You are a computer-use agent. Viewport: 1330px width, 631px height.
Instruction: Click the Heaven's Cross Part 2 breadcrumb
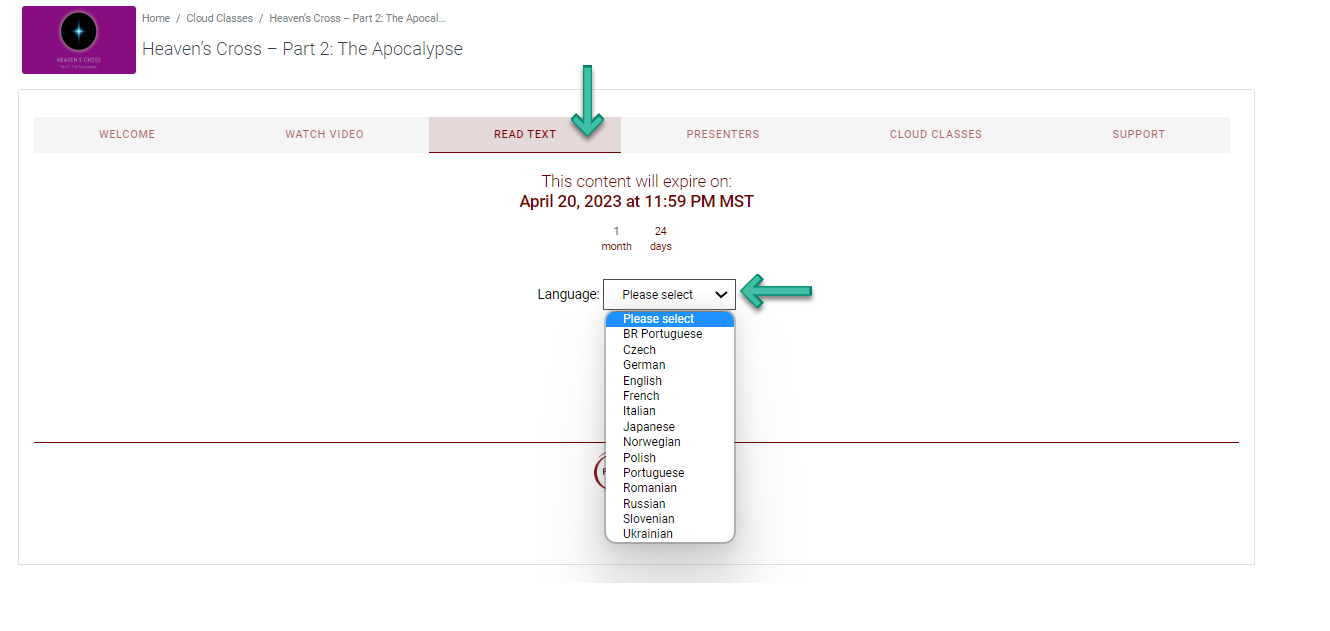357,18
